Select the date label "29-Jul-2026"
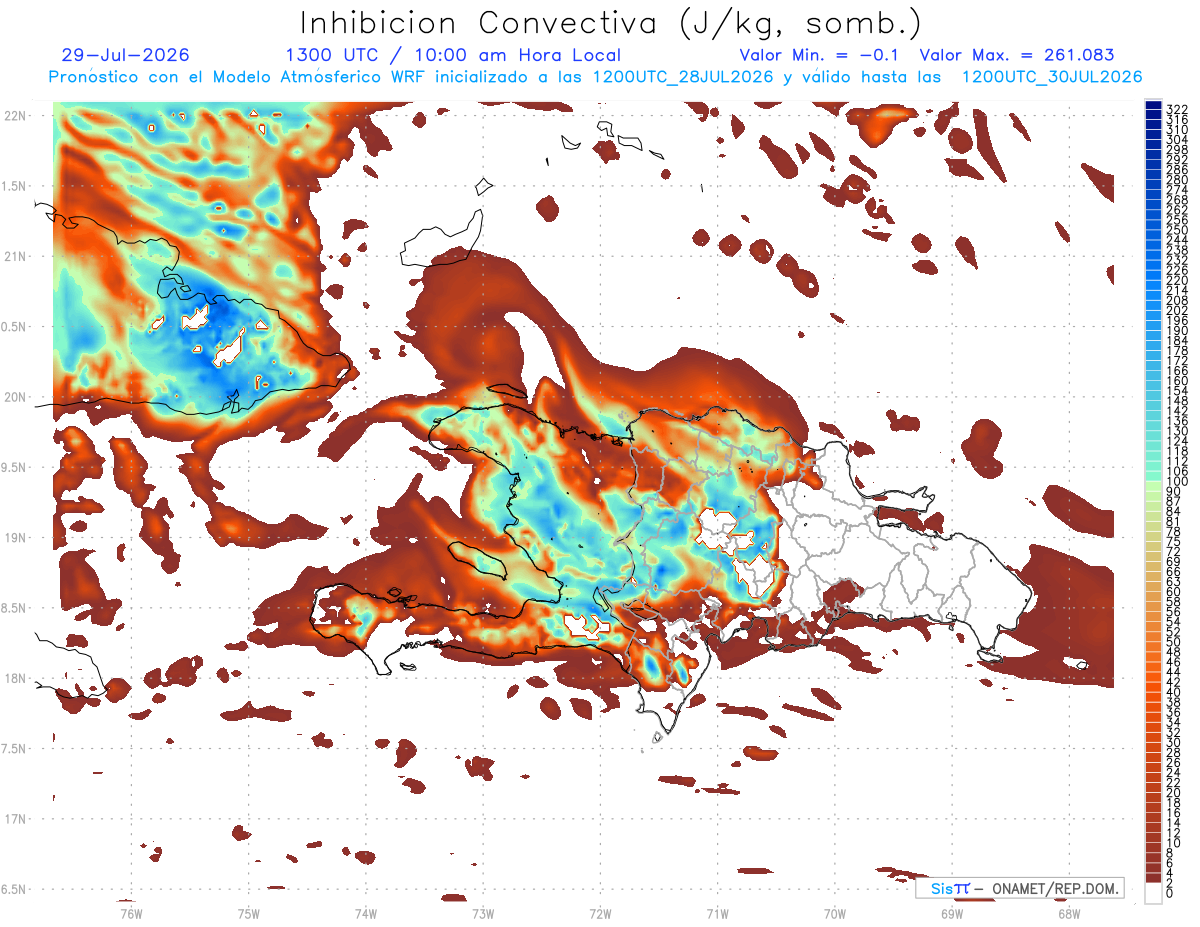1200x927 pixels. pos(125,56)
